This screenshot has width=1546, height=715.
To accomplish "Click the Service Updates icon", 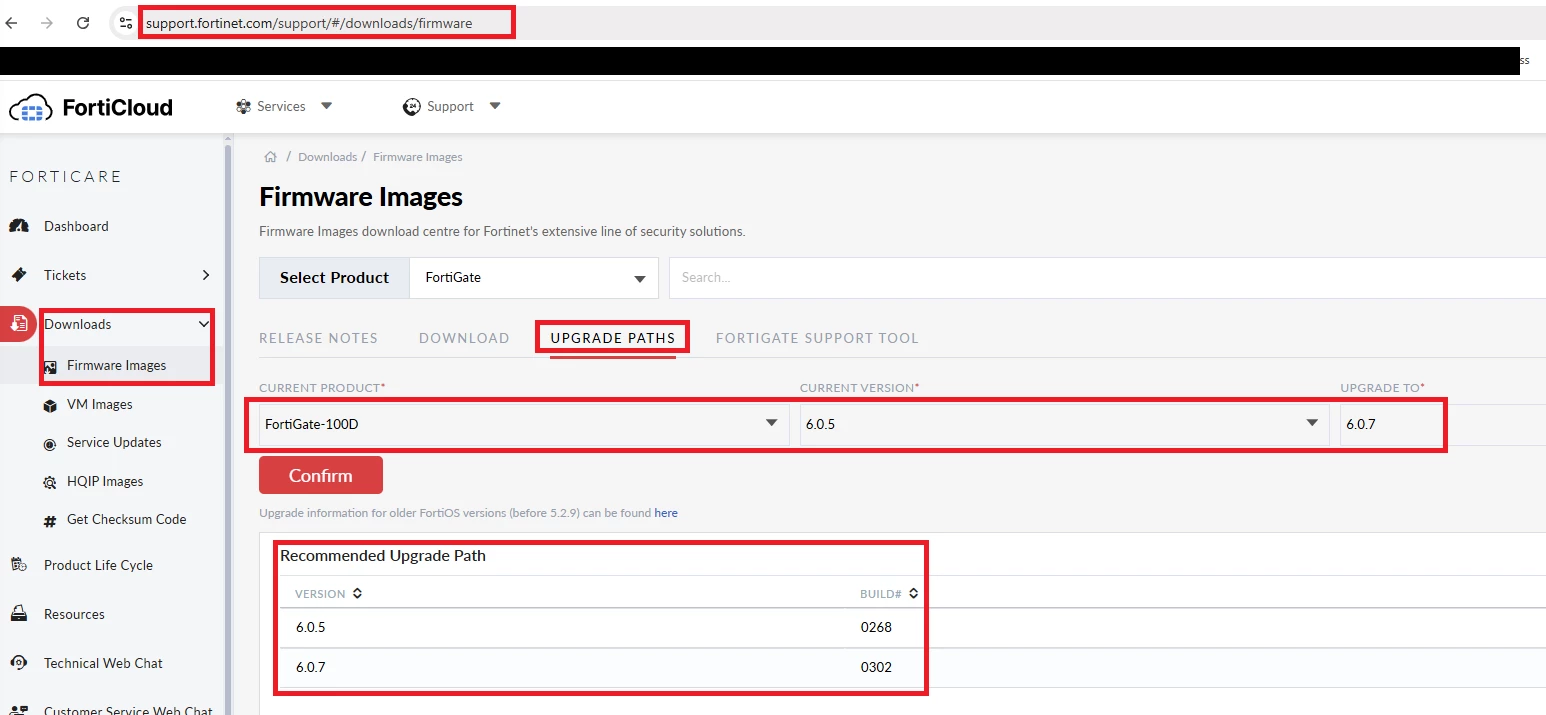I will (x=50, y=443).
